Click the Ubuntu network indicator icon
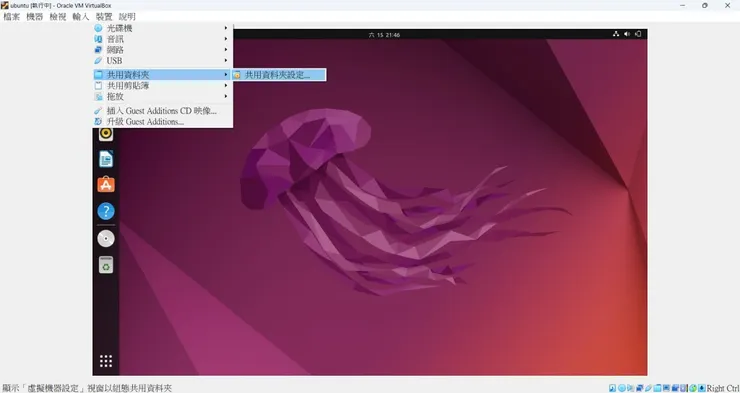740x393 pixels. 616,34
